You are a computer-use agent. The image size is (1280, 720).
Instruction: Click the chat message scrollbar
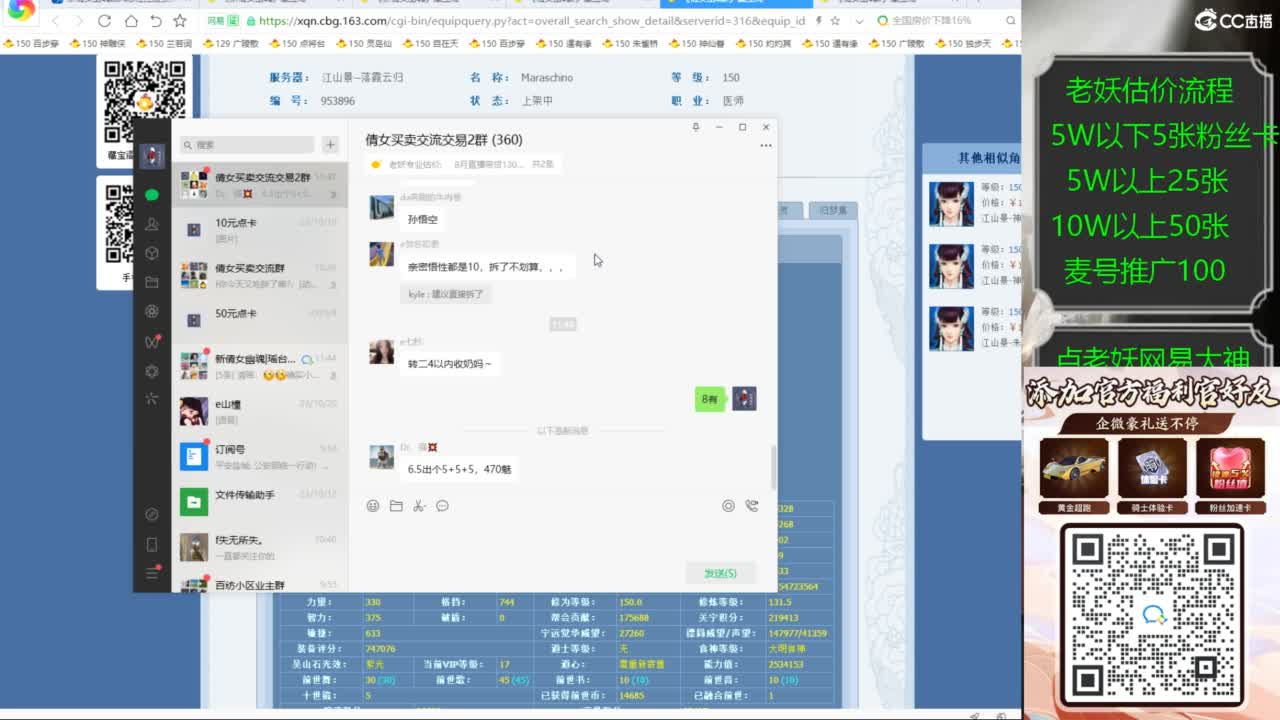pos(772,467)
